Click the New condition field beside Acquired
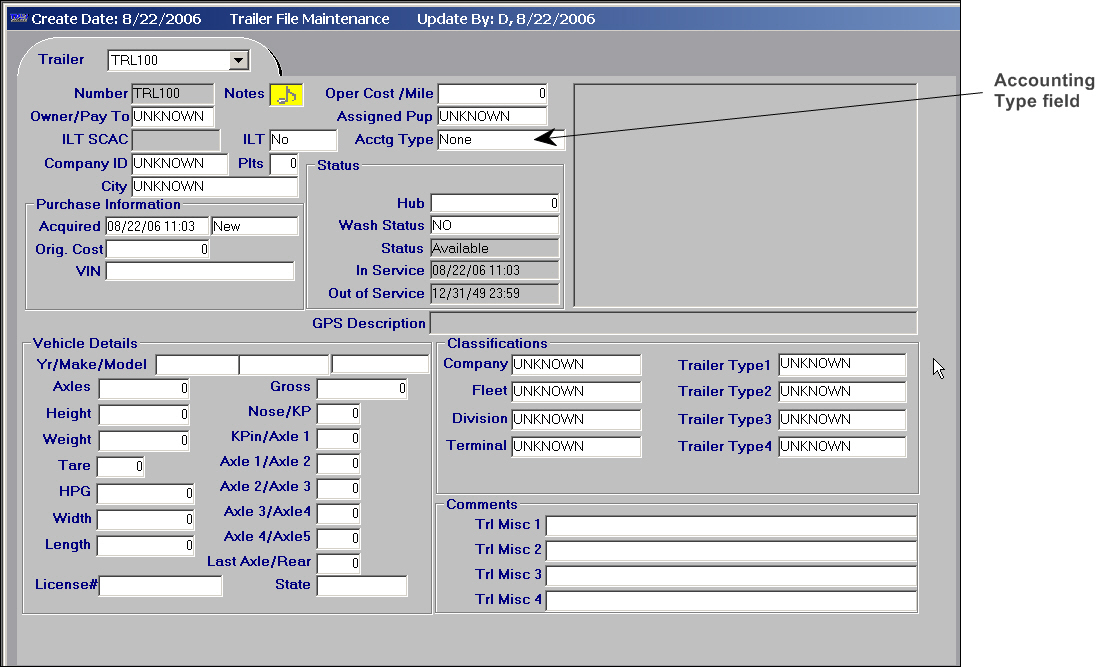Viewport: 1109px width, 667px height. 255,226
